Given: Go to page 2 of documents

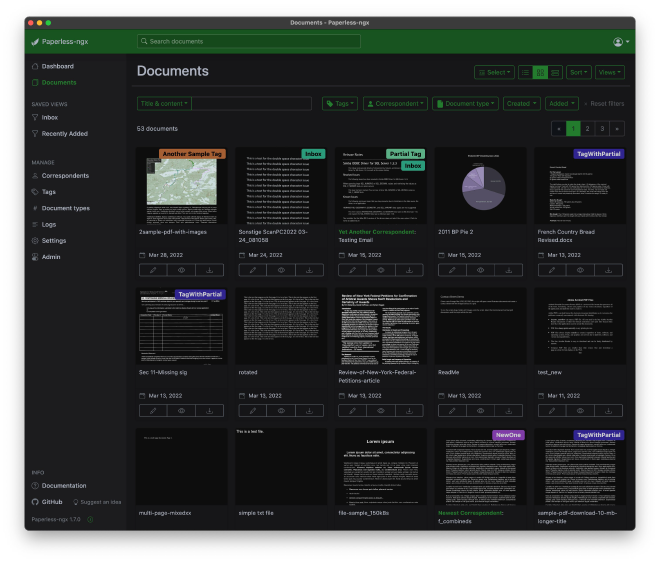Looking at the screenshot, I should click(588, 129).
